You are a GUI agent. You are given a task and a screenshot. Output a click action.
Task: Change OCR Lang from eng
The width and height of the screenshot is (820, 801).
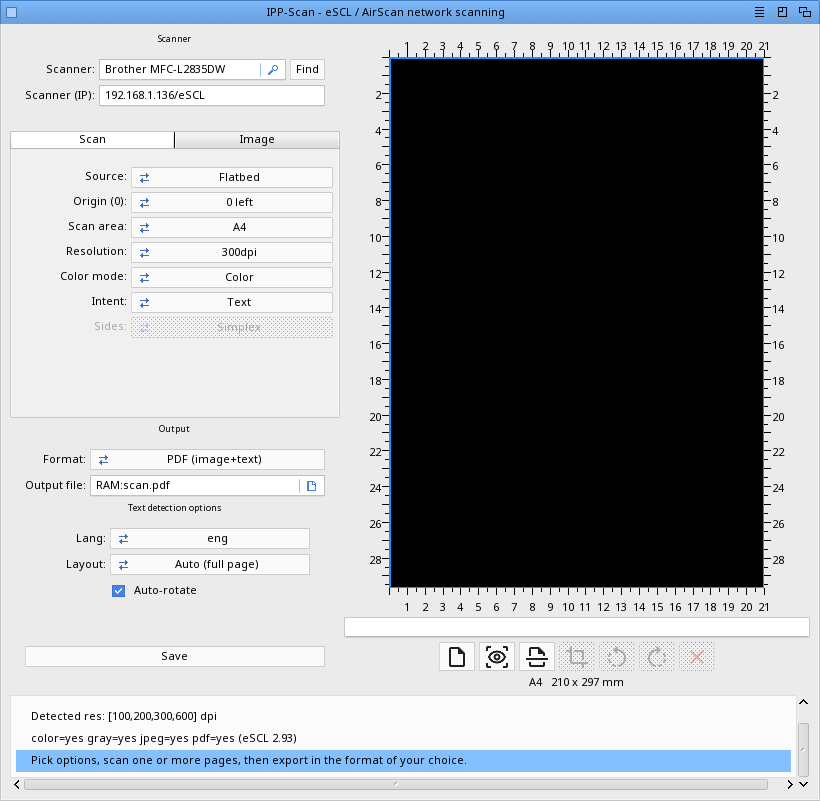click(210, 539)
